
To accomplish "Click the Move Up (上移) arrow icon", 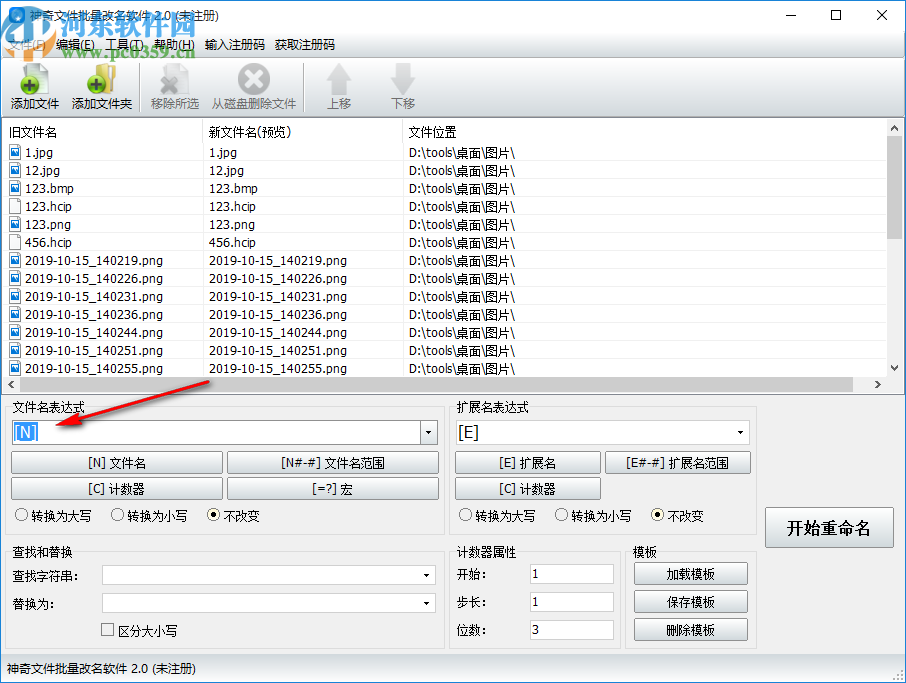I will click(x=339, y=79).
